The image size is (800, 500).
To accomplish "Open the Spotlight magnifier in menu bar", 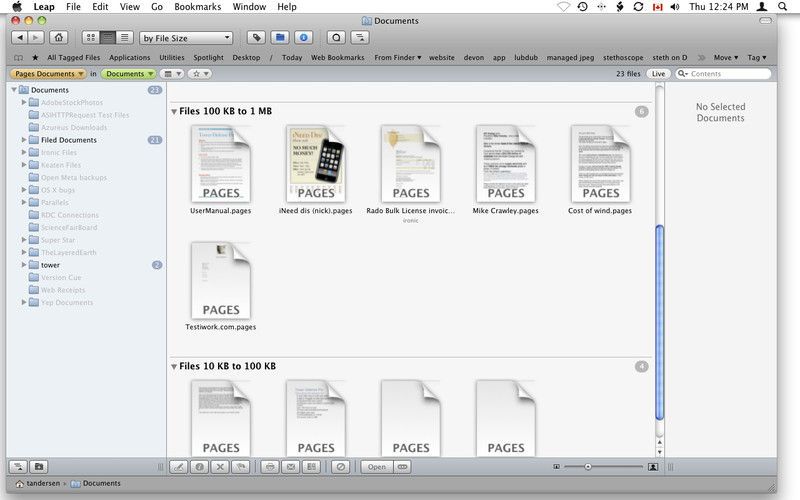I will tap(782, 7).
